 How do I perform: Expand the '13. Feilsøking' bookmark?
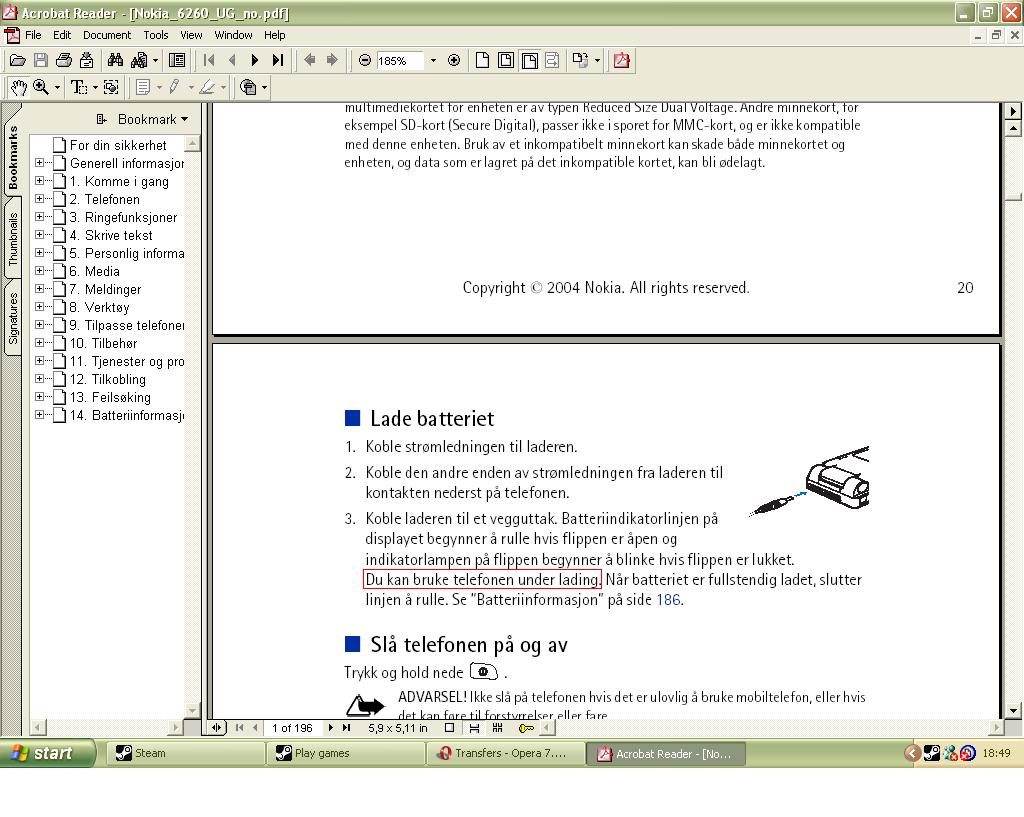coord(40,396)
